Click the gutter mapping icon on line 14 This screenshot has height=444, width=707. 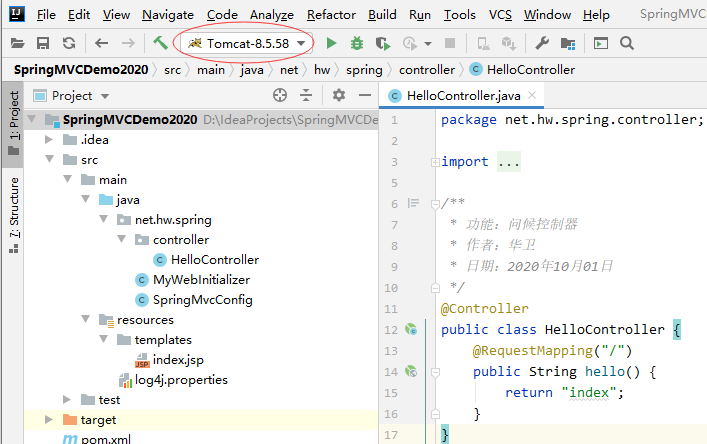pyautogui.click(x=411, y=371)
